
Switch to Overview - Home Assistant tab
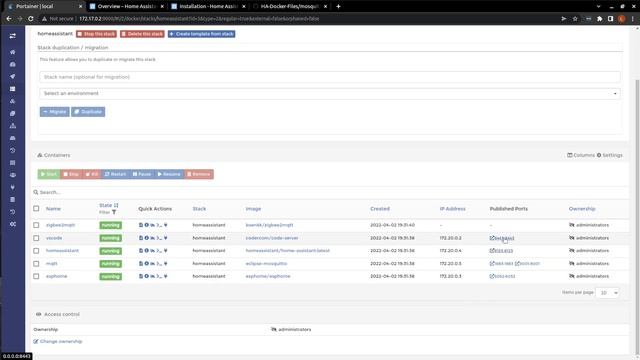(127, 7)
